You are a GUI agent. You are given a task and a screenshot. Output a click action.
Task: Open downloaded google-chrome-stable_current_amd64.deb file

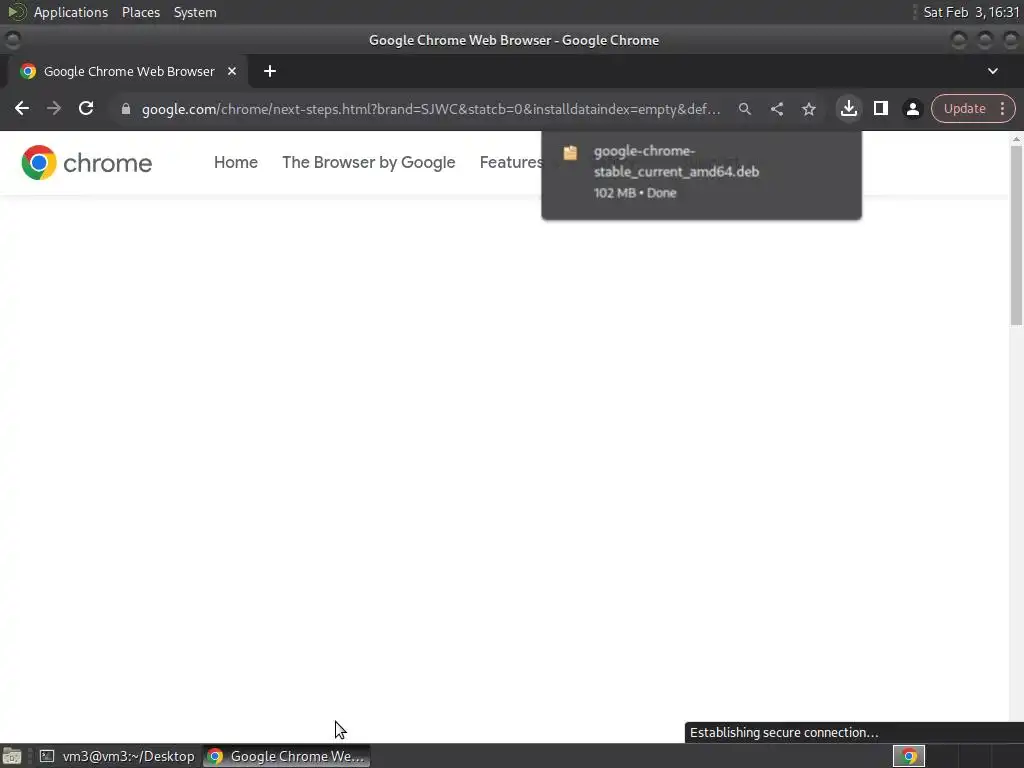click(701, 172)
